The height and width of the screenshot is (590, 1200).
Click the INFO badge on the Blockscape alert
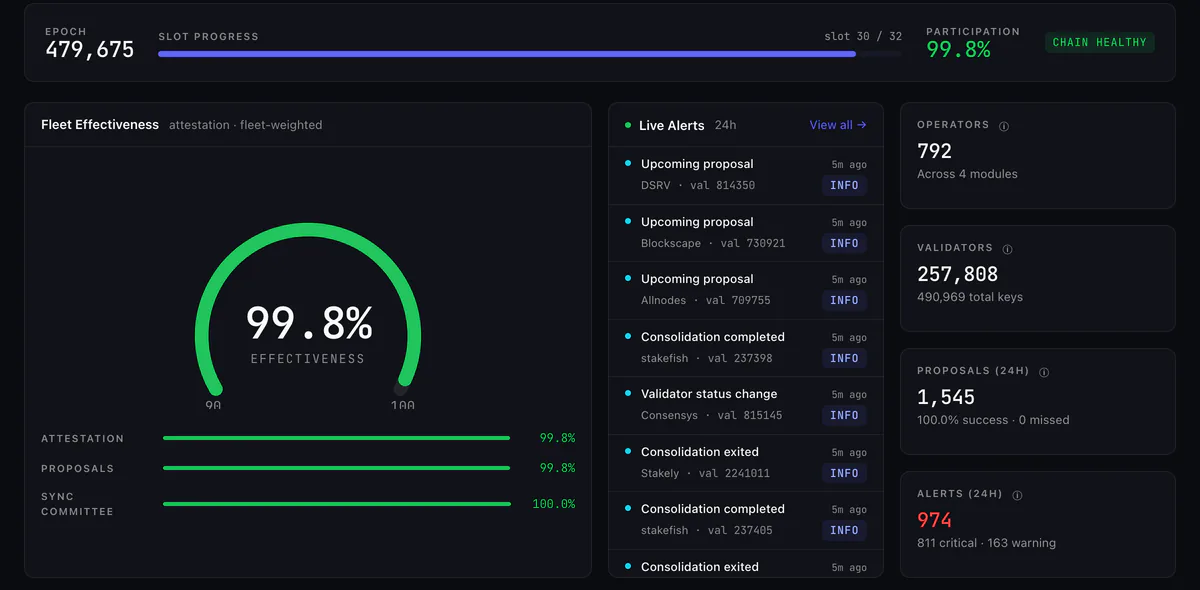click(x=844, y=243)
